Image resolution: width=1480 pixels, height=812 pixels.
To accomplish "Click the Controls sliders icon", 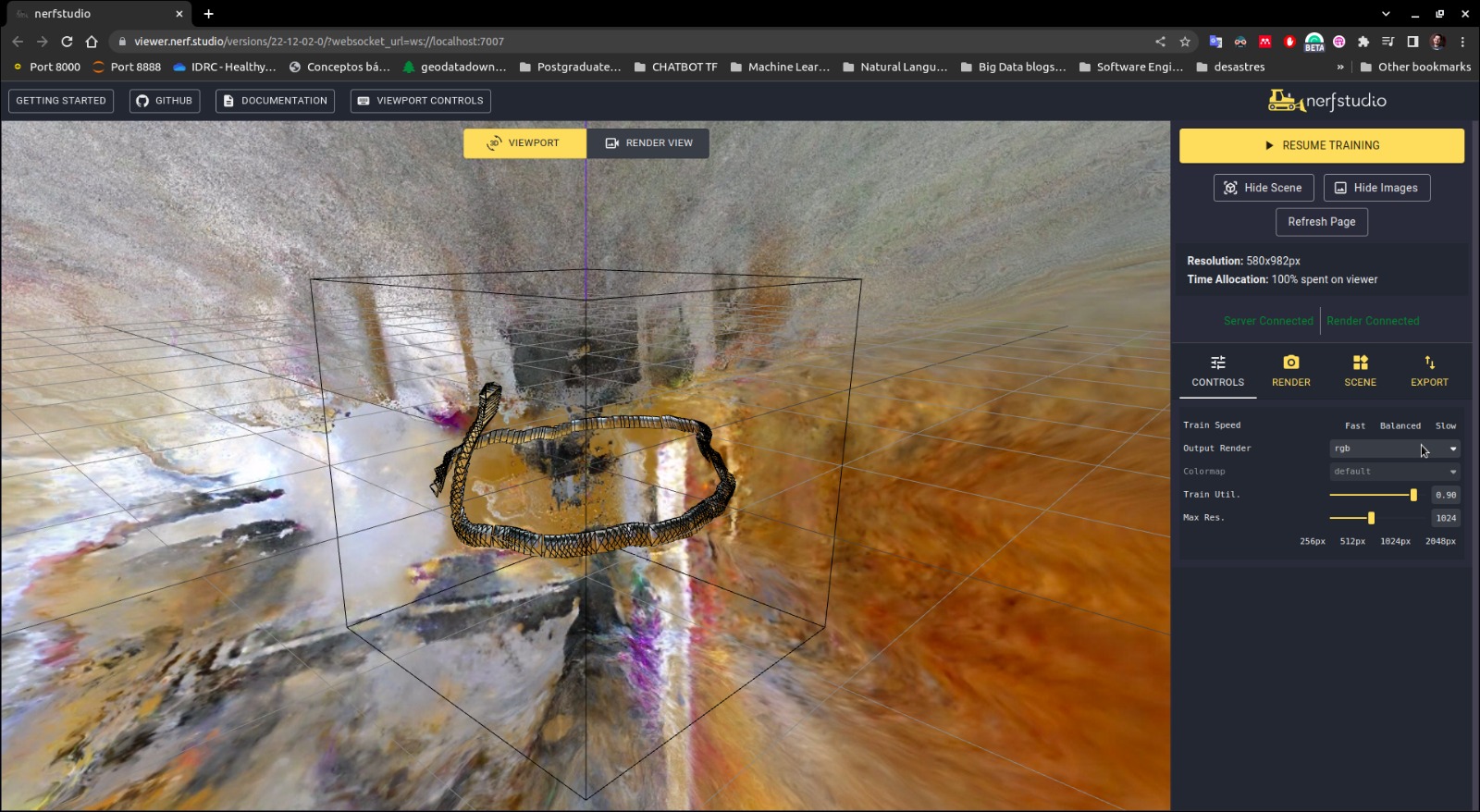I will (1217, 363).
